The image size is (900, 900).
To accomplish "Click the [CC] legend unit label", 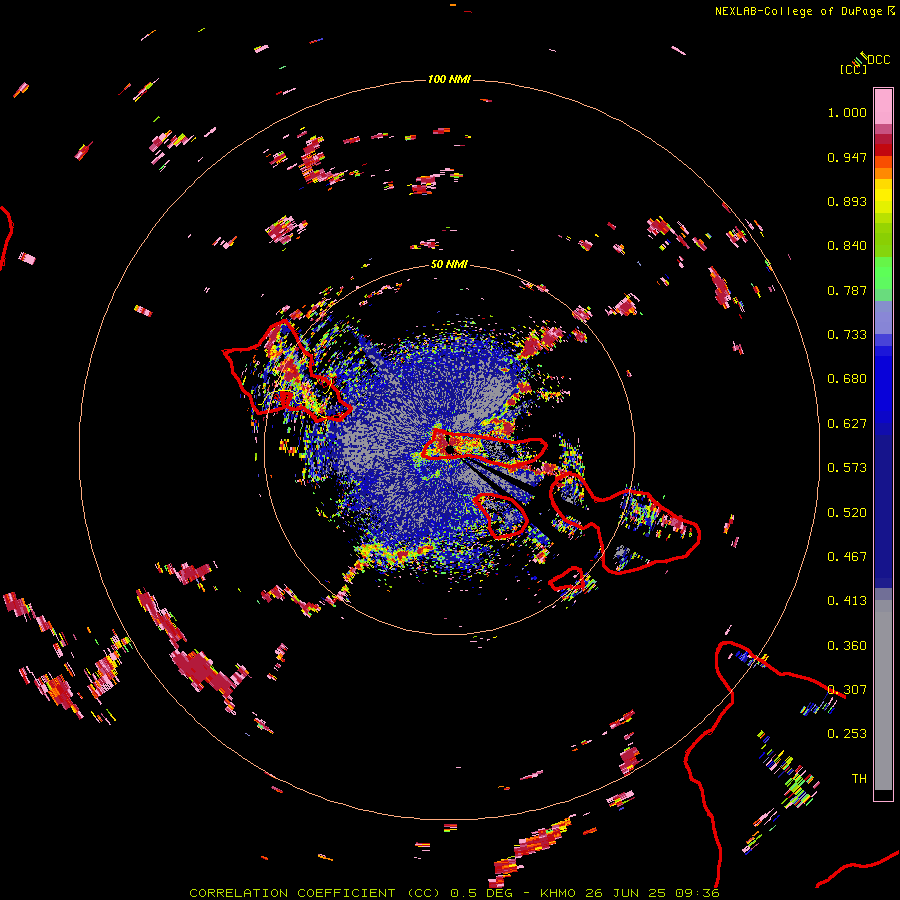I will (x=853, y=69).
